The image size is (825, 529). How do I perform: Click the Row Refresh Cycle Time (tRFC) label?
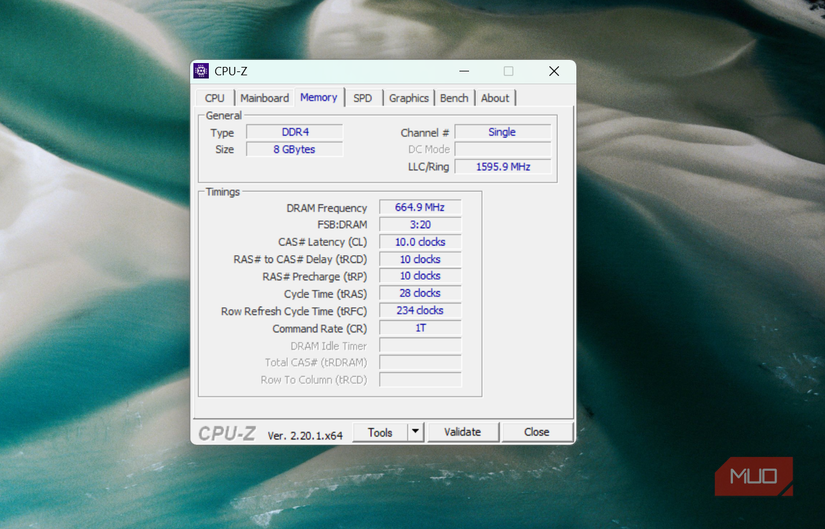(x=294, y=312)
